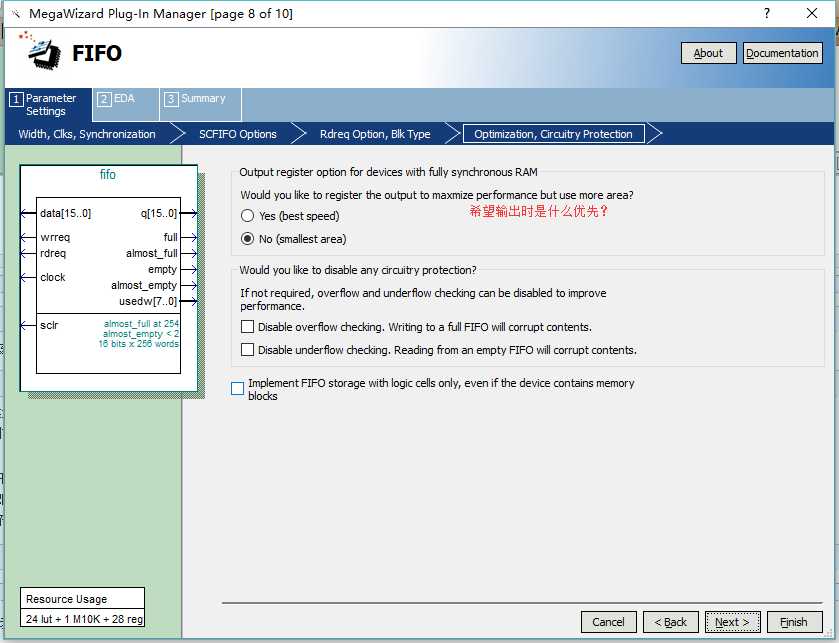The height and width of the screenshot is (643, 839).
Task: Click the 24 lut + 1 M10K + 28 reg value
Action: tap(84, 619)
